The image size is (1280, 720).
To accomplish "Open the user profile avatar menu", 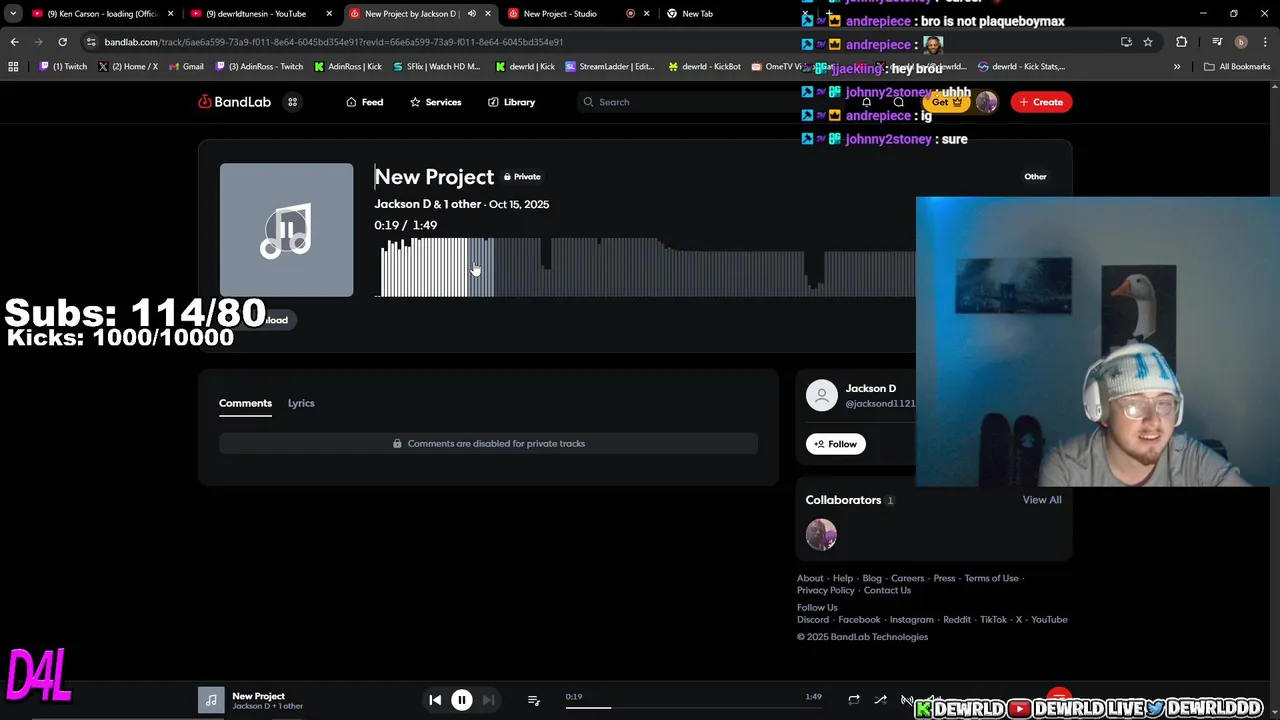I will click(x=987, y=102).
